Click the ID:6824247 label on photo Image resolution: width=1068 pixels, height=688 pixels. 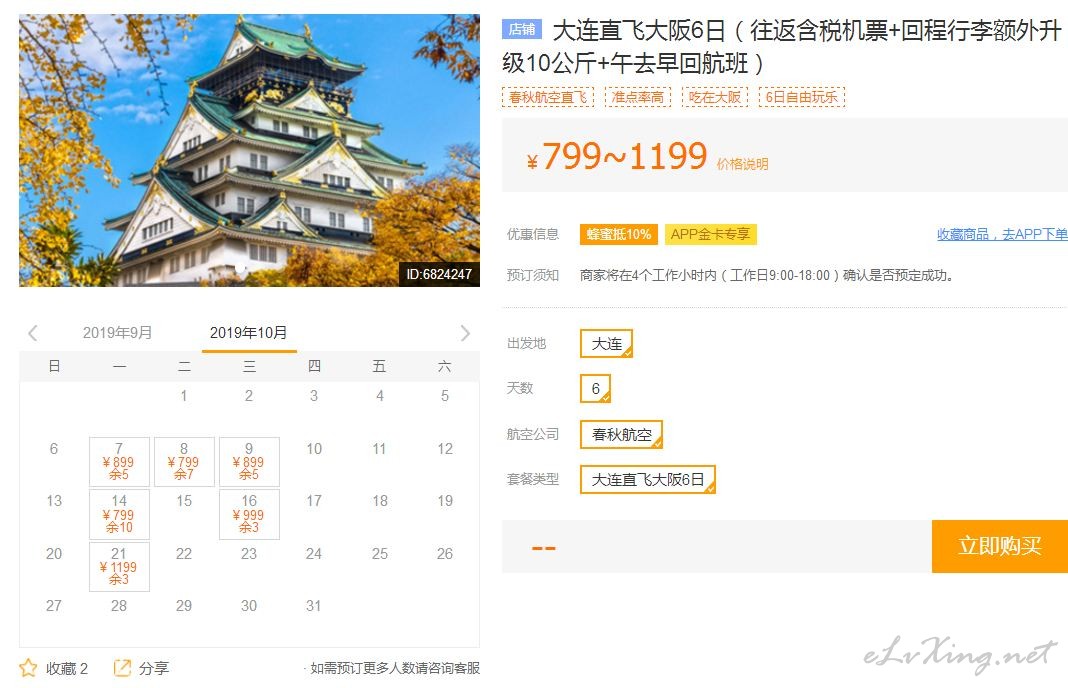pos(439,274)
